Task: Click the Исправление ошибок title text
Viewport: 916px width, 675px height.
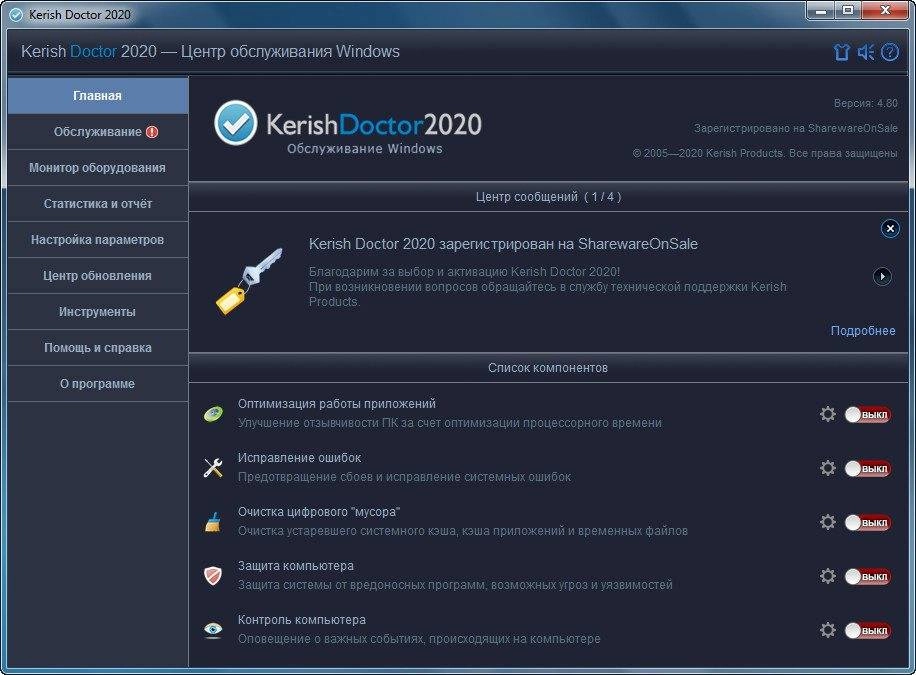Action: coord(299,458)
